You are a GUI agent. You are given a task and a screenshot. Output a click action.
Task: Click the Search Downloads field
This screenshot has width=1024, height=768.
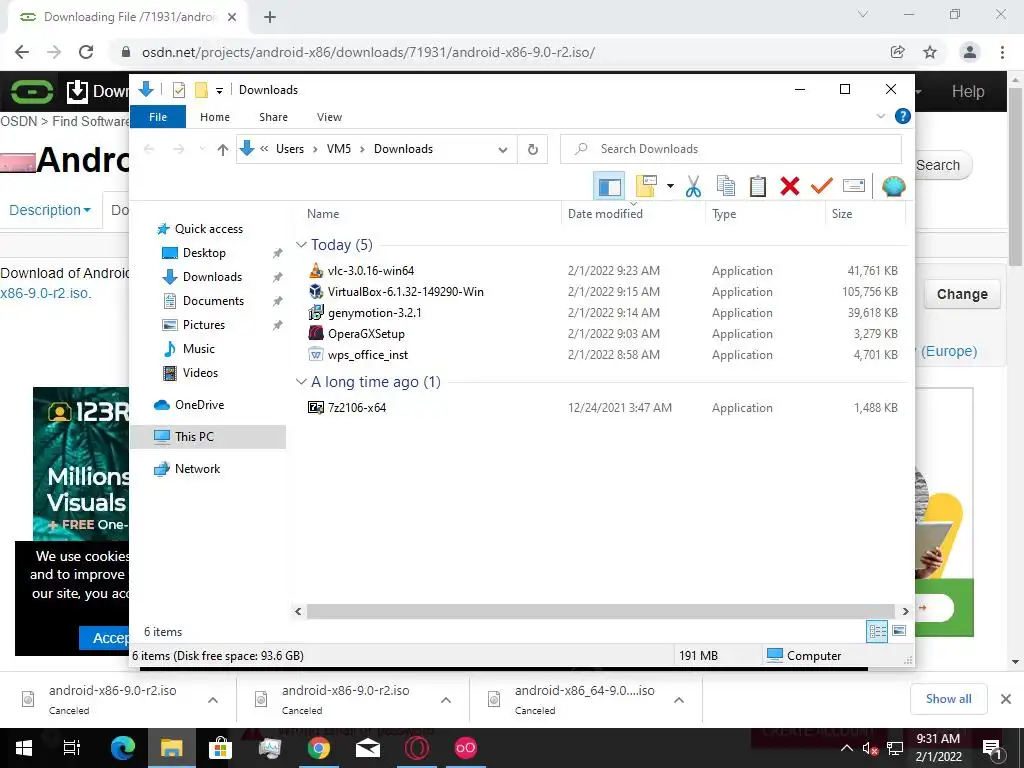(731, 150)
